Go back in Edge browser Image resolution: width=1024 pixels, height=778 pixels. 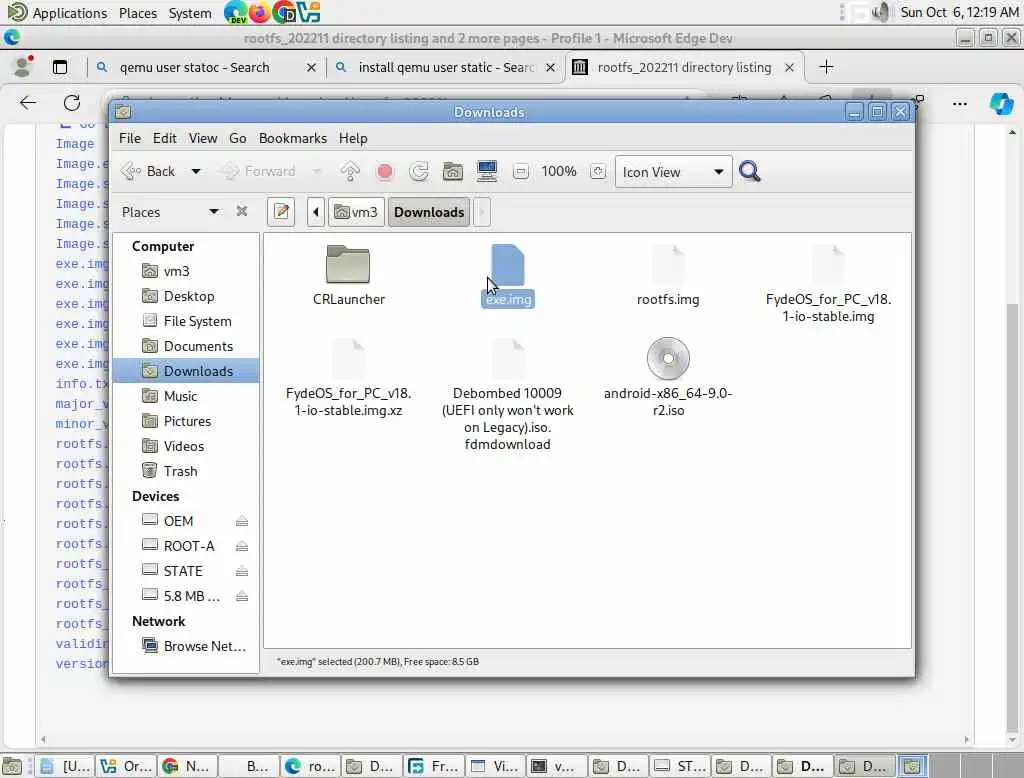click(27, 103)
